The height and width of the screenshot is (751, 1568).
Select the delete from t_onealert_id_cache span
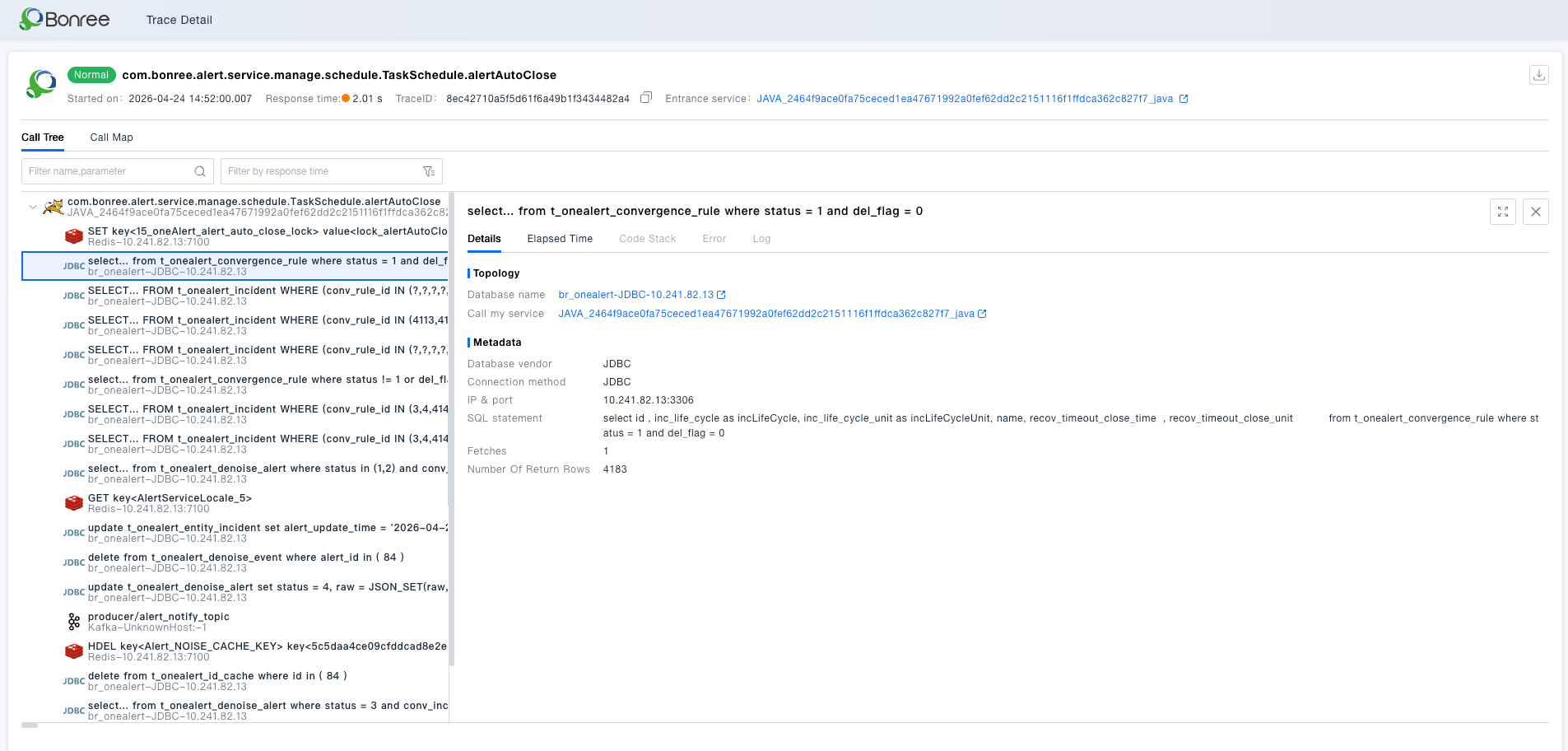point(235,681)
